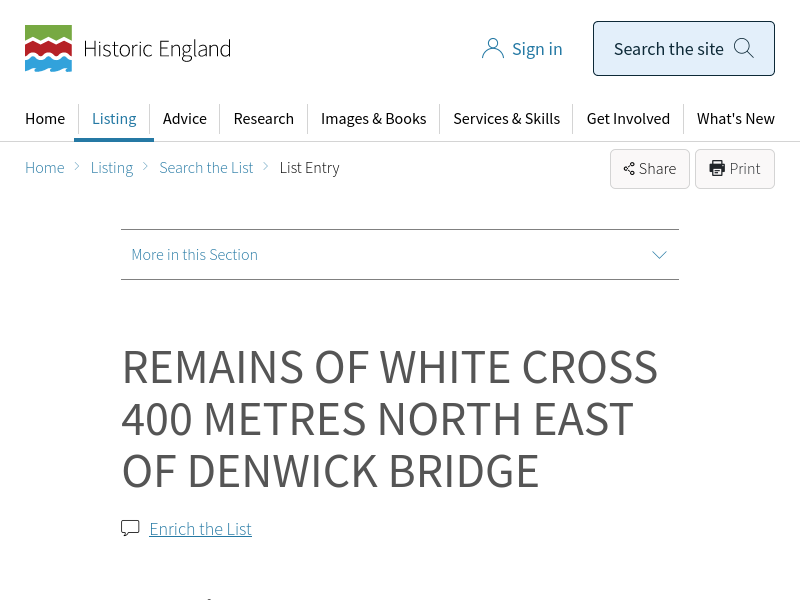The height and width of the screenshot is (600, 800).
Task: Click the printer icon
Action: tap(717, 168)
